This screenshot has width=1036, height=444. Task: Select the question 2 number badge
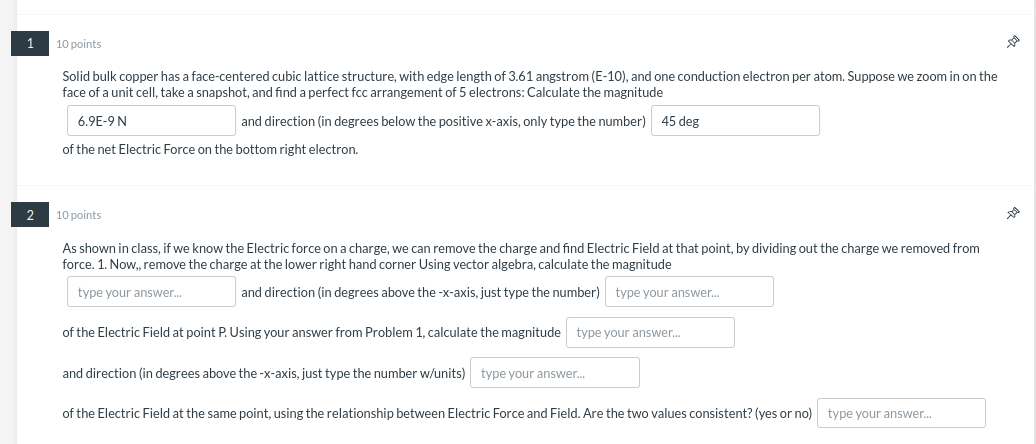31,214
